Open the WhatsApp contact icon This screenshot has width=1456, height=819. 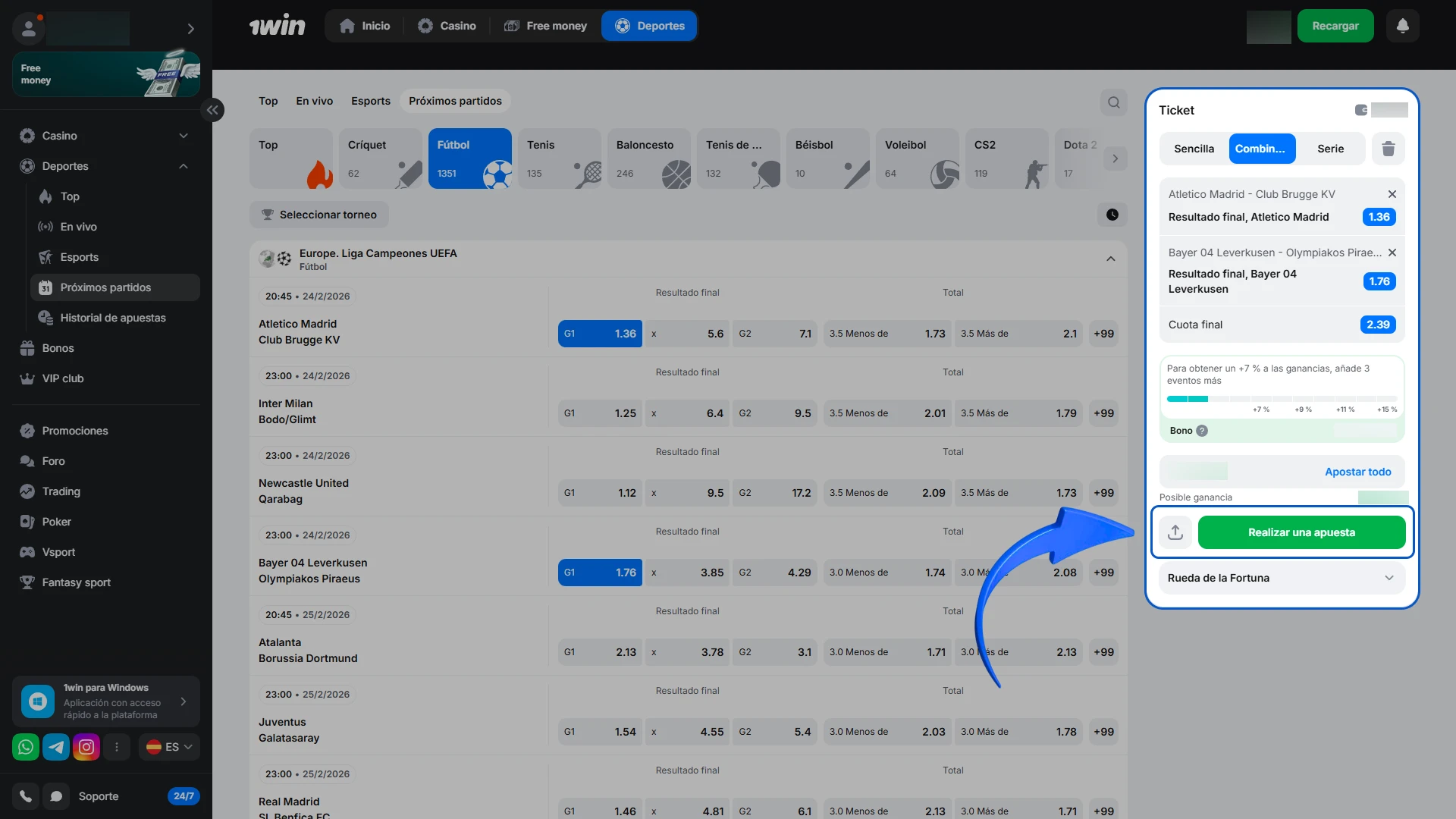[x=26, y=747]
